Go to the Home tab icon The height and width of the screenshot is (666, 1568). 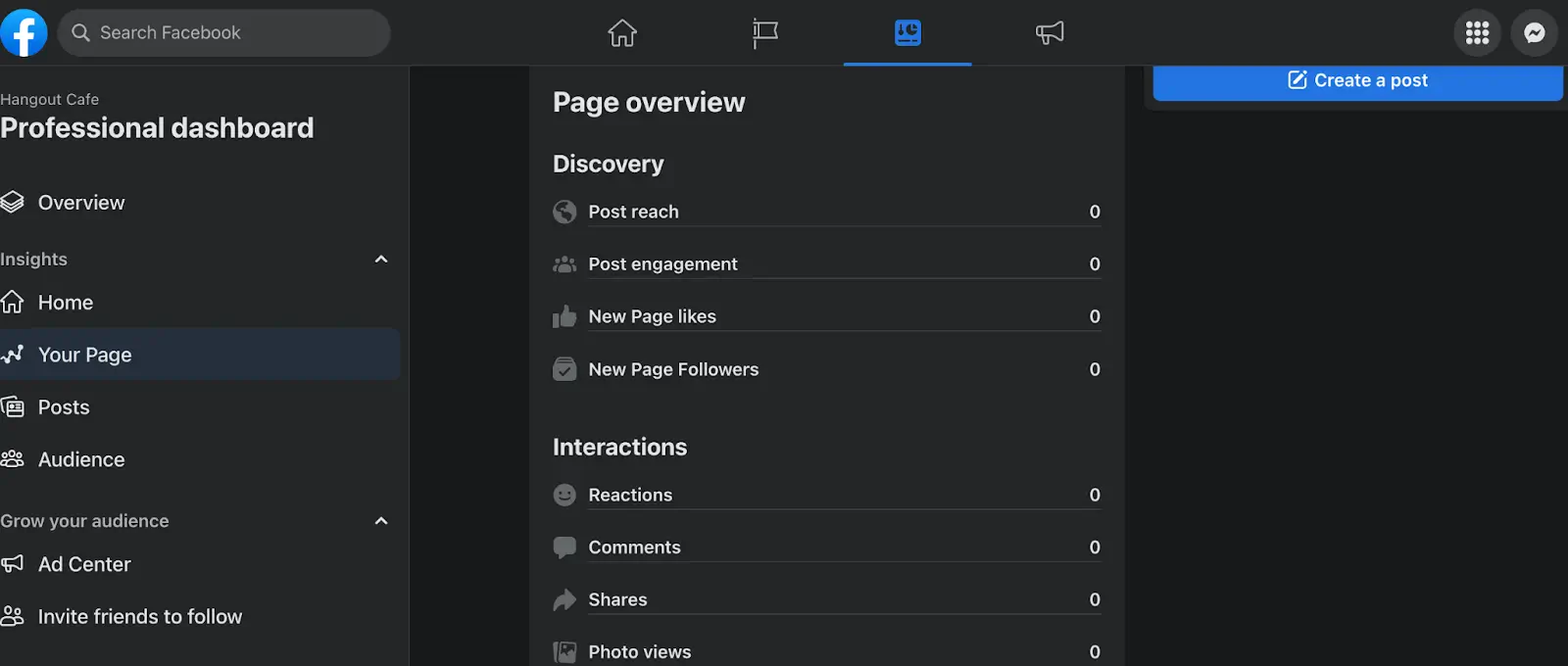[622, 32]
